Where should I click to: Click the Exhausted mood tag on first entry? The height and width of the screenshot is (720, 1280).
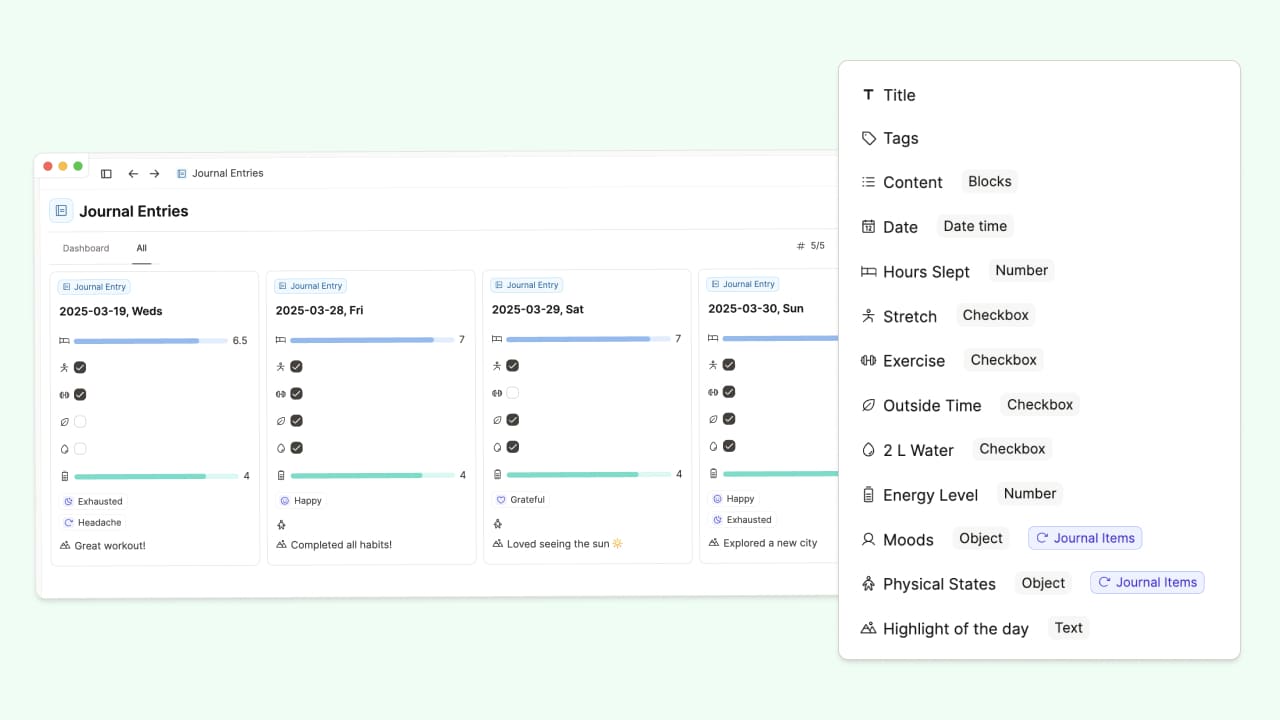99,502
